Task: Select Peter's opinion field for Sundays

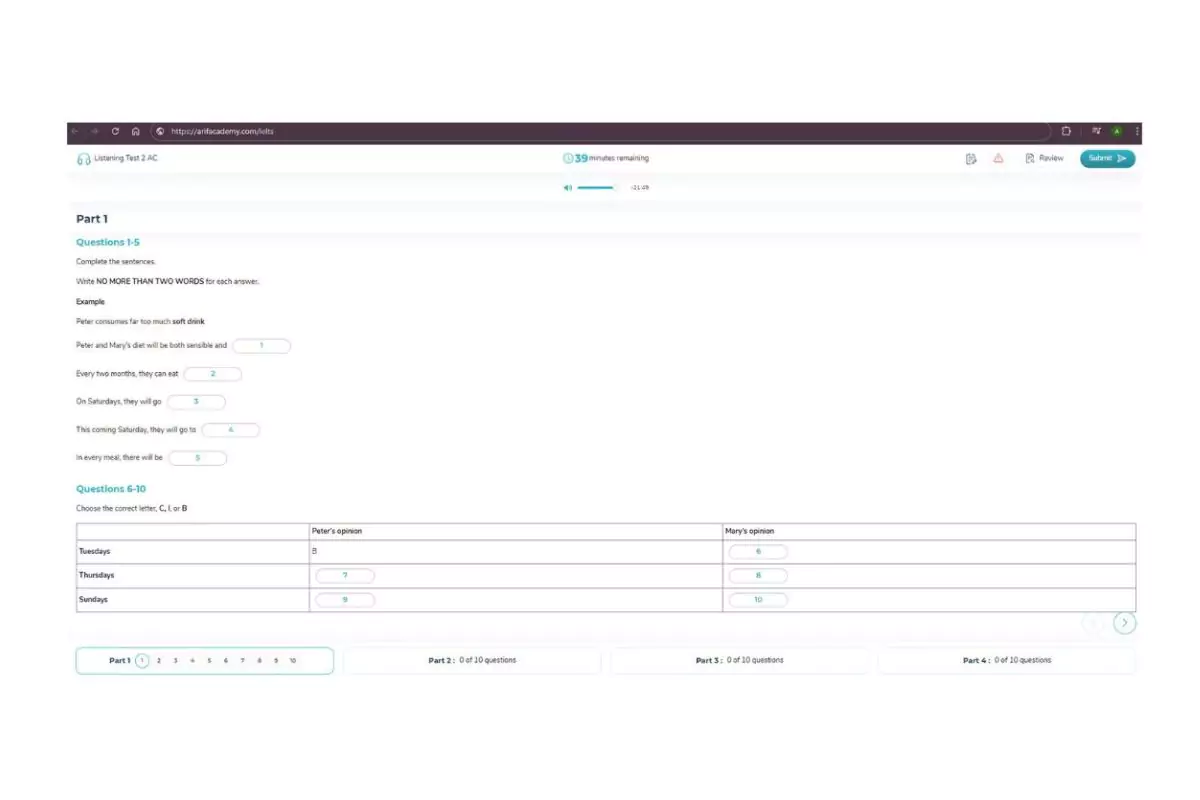Action: click(345, 600)
